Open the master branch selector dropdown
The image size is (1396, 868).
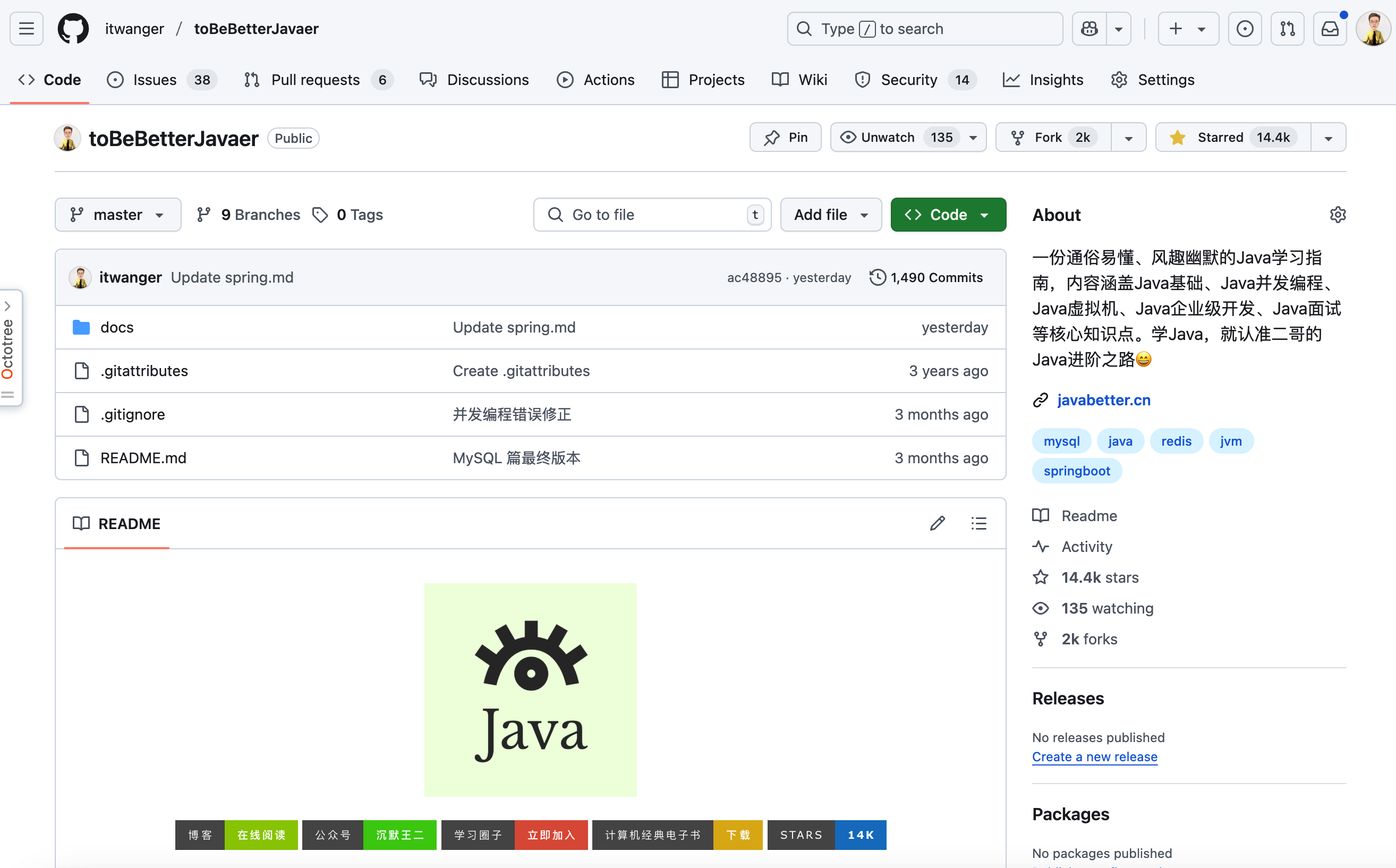click(x=118, y=214)
